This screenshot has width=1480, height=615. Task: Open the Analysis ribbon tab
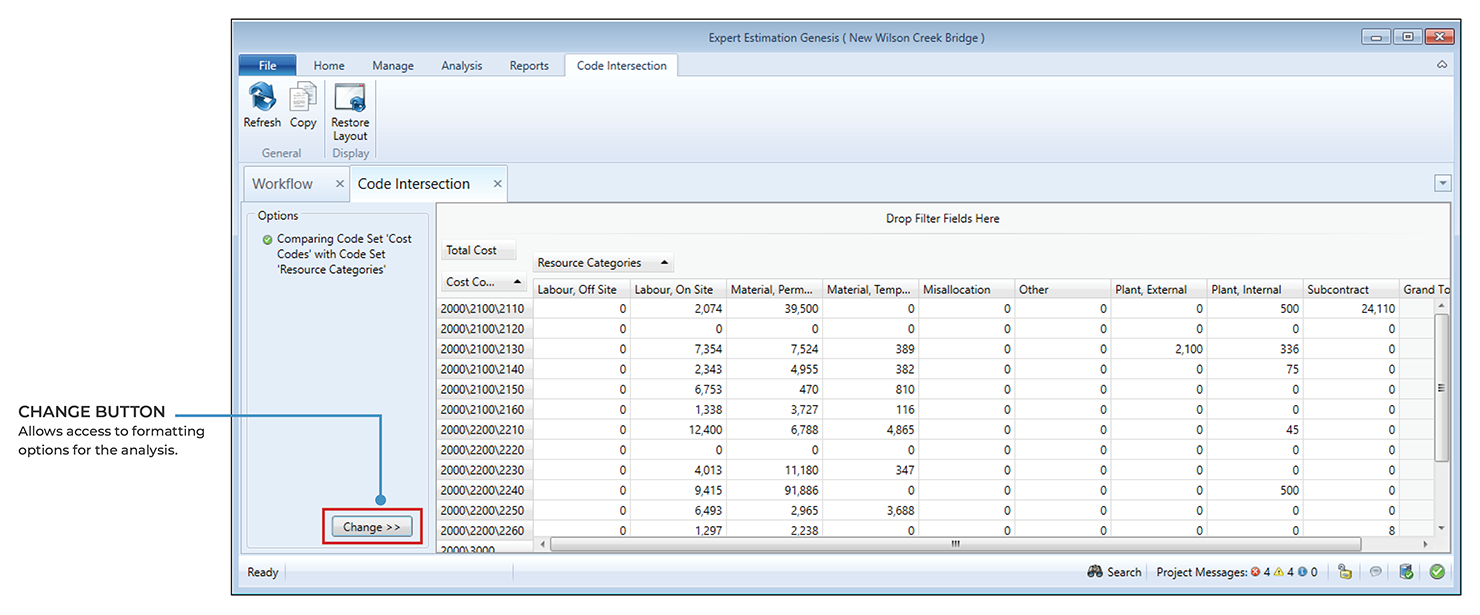(461, 66)
